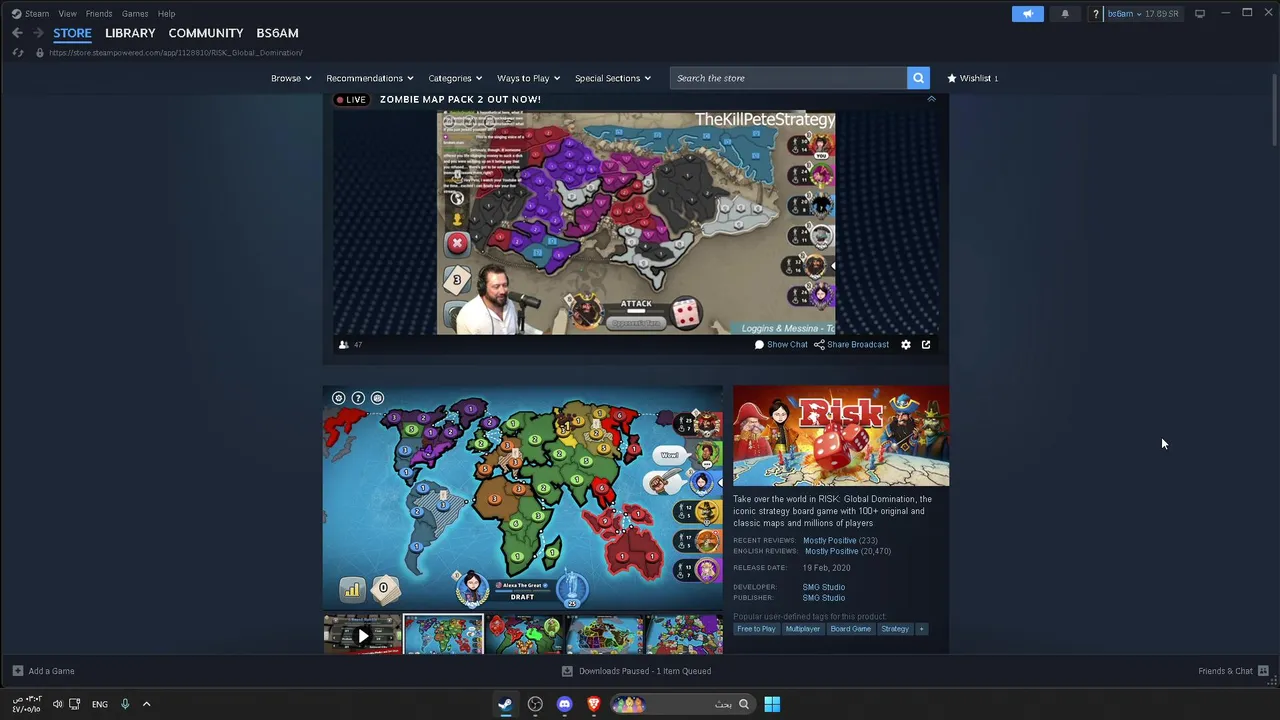The width and height of the screenshot is (1280, 720).
Task: Open developer SMG Studio link
Action: pyautogui.click(x=824, y=587)
